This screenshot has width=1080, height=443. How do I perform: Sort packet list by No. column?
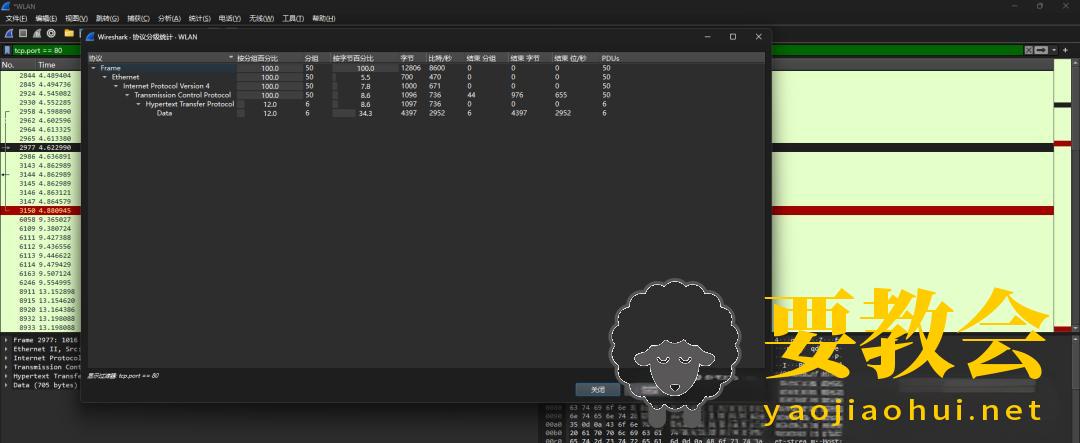(x=18, y=65)
